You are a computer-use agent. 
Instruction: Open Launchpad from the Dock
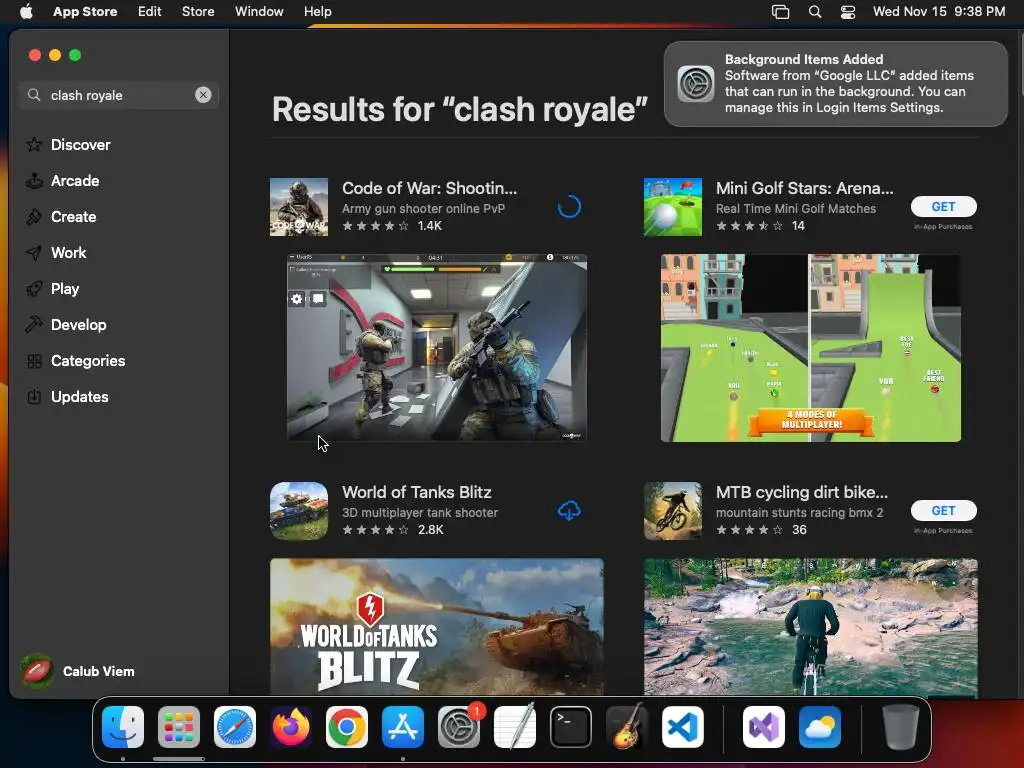[x=179, y=727]
